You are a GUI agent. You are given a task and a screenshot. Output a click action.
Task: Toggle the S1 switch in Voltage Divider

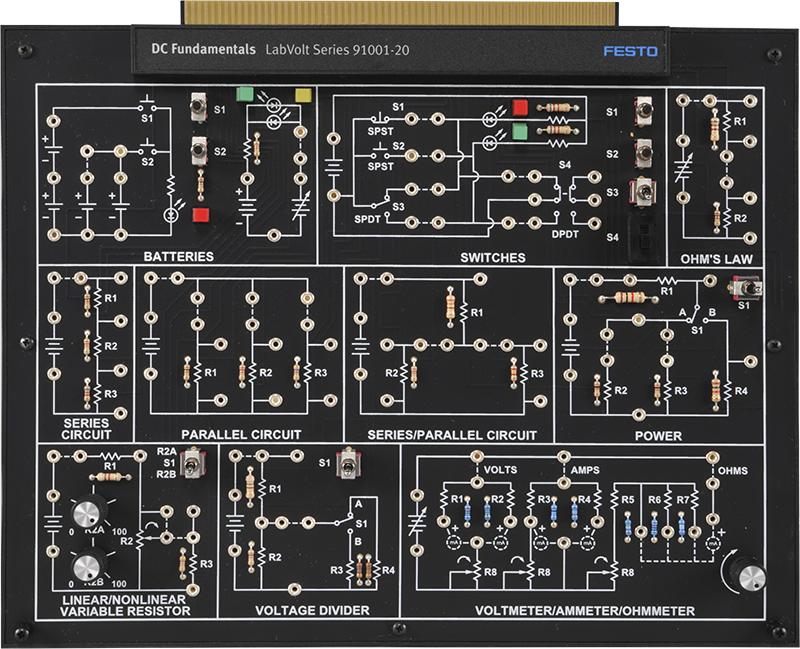(349, 465)
